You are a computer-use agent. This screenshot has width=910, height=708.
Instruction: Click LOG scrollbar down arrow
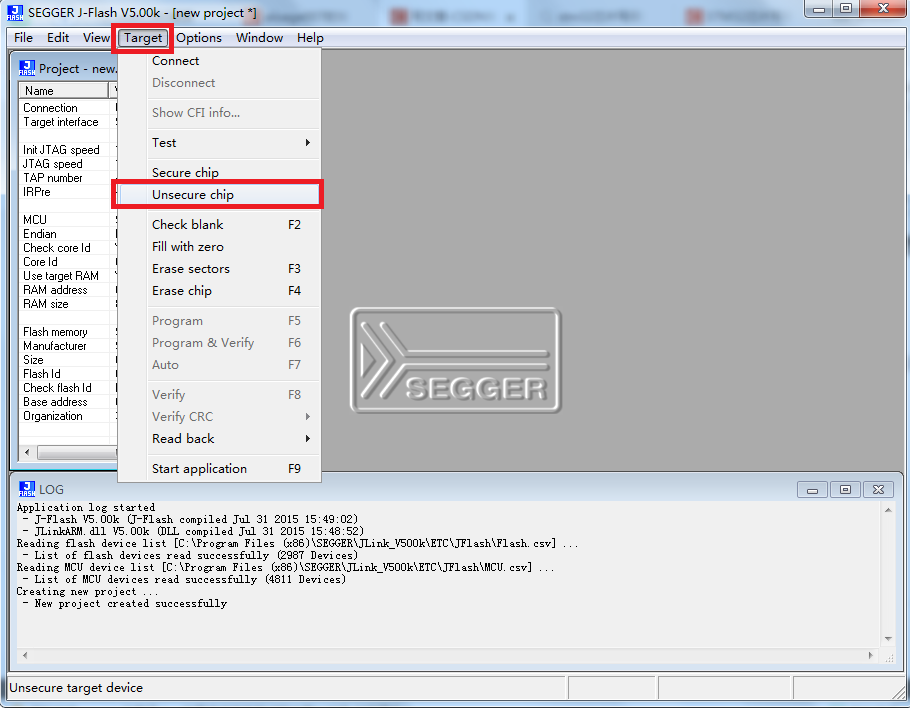(888, 639)
